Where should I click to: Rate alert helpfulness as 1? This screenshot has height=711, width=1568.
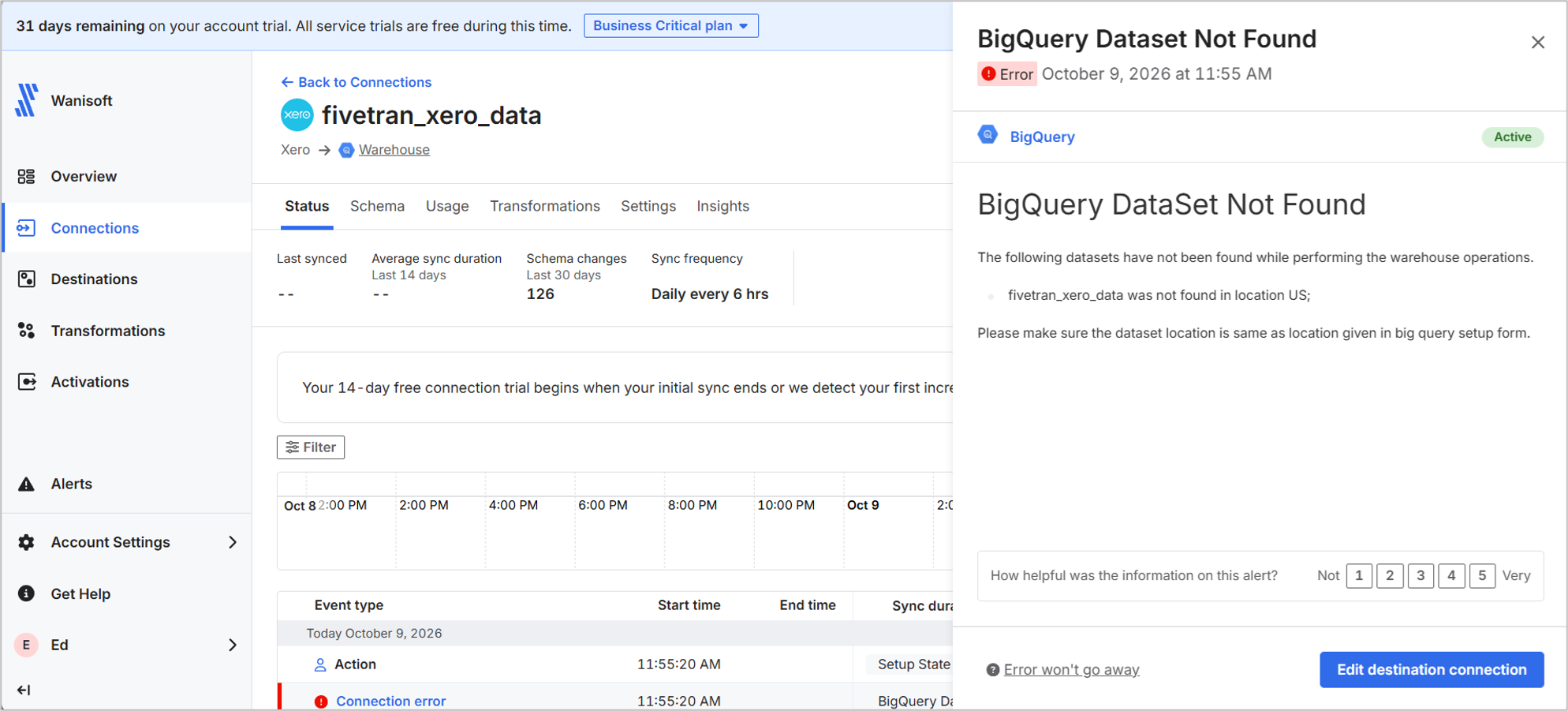[1359, 575]
